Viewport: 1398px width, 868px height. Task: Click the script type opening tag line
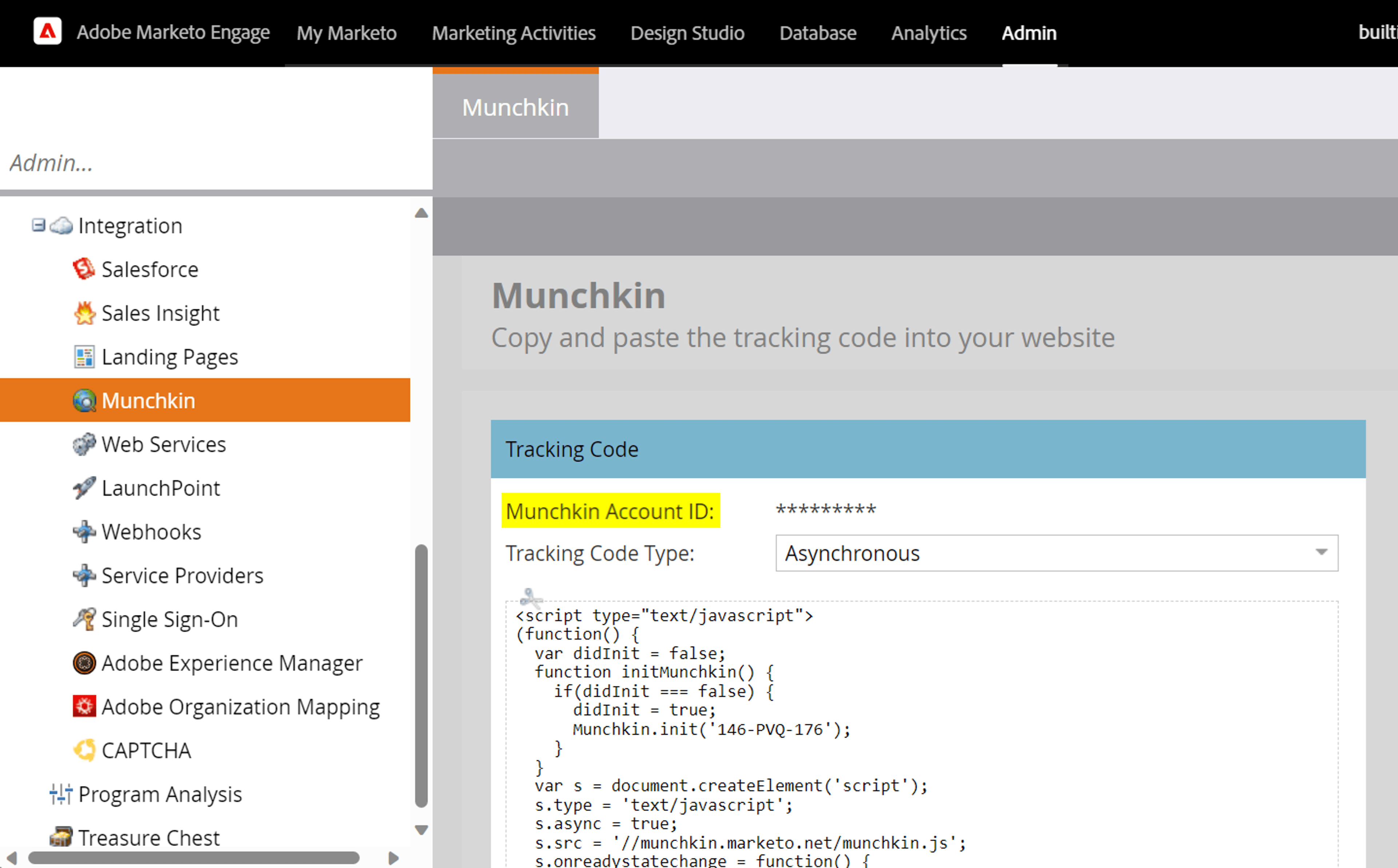coord(664,615)
